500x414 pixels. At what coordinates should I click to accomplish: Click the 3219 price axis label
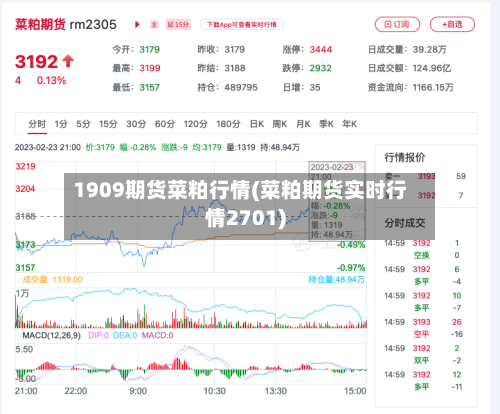click(25, 166)
